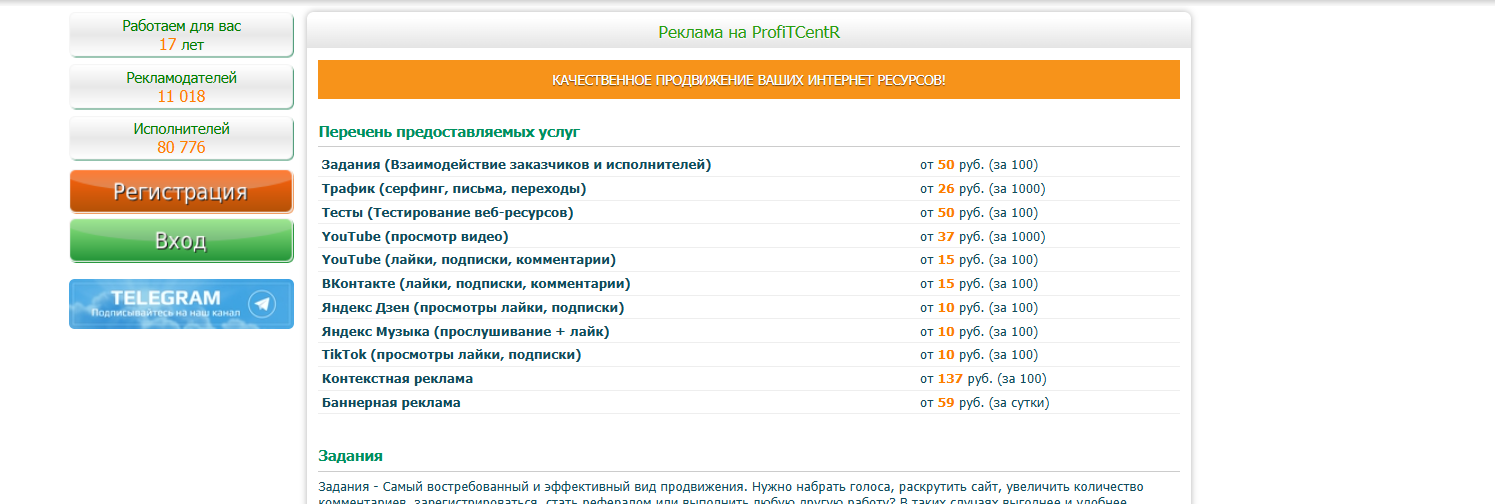The image size is (1495, 504).
Task: Click the green Задания section heading
Action: pyautogui.click(x=350, y=456)
